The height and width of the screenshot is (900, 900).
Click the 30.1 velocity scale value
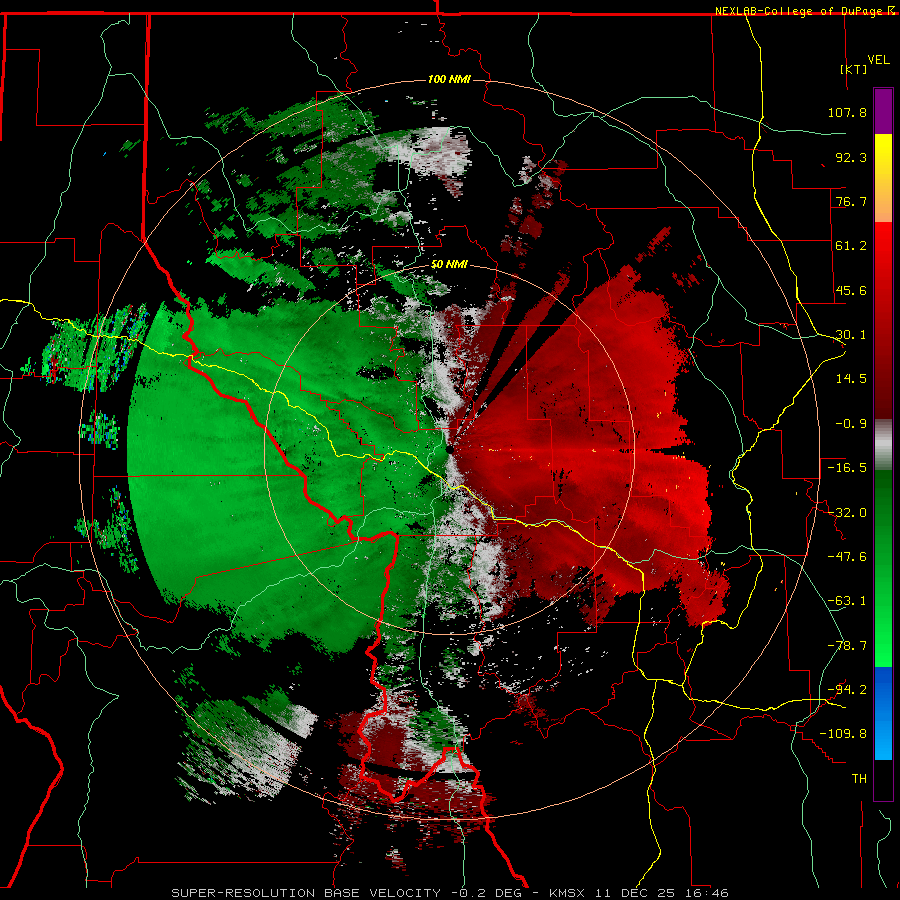click(851, 335)
